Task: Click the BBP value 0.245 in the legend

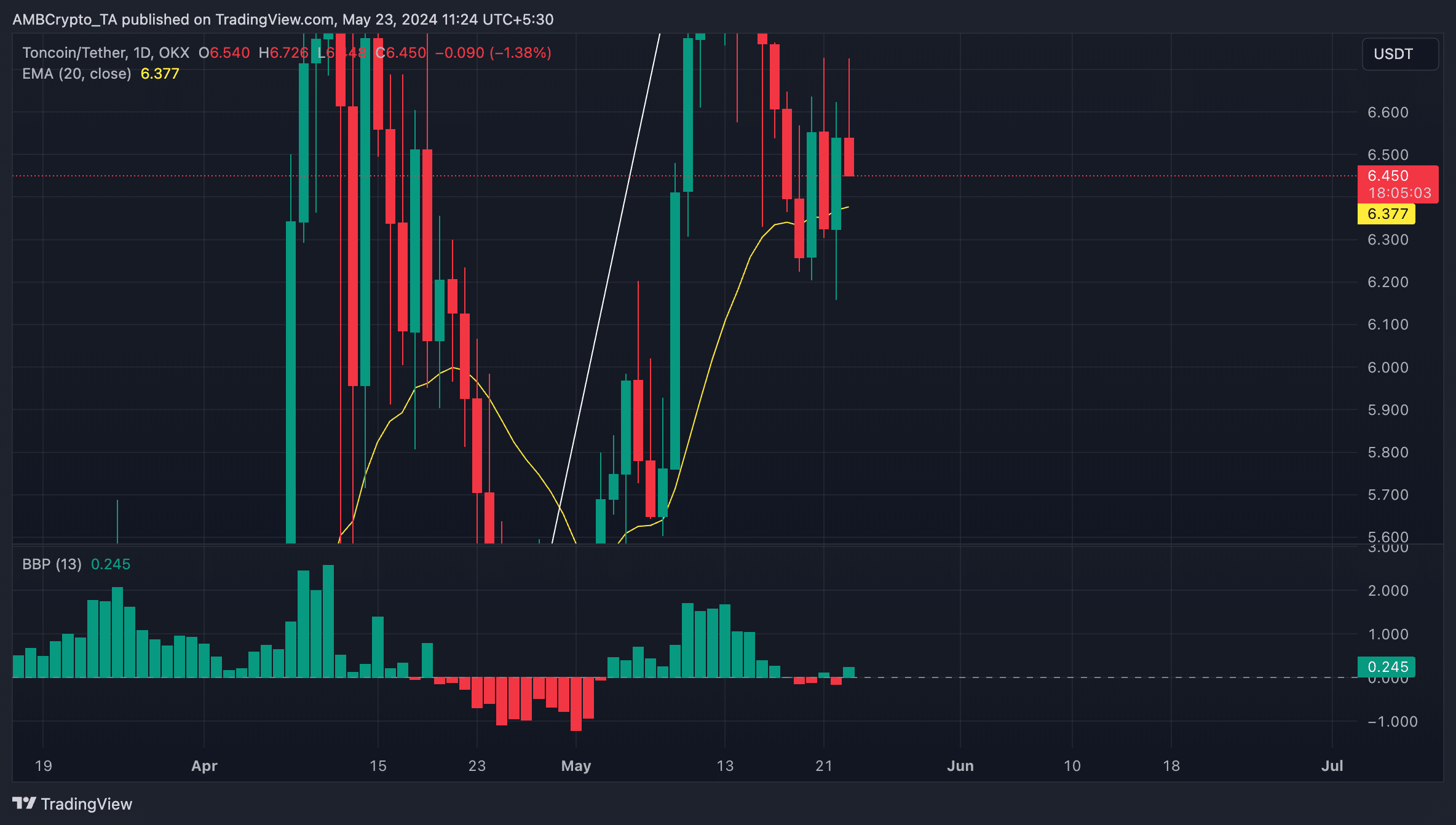Action: tap(111, 564)
